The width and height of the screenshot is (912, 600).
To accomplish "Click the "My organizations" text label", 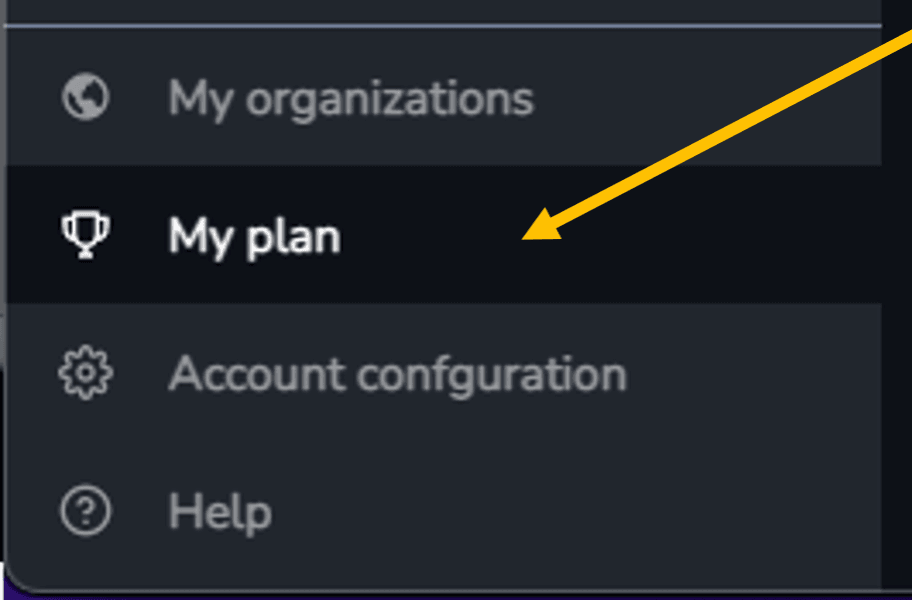I will pos(351,100).
